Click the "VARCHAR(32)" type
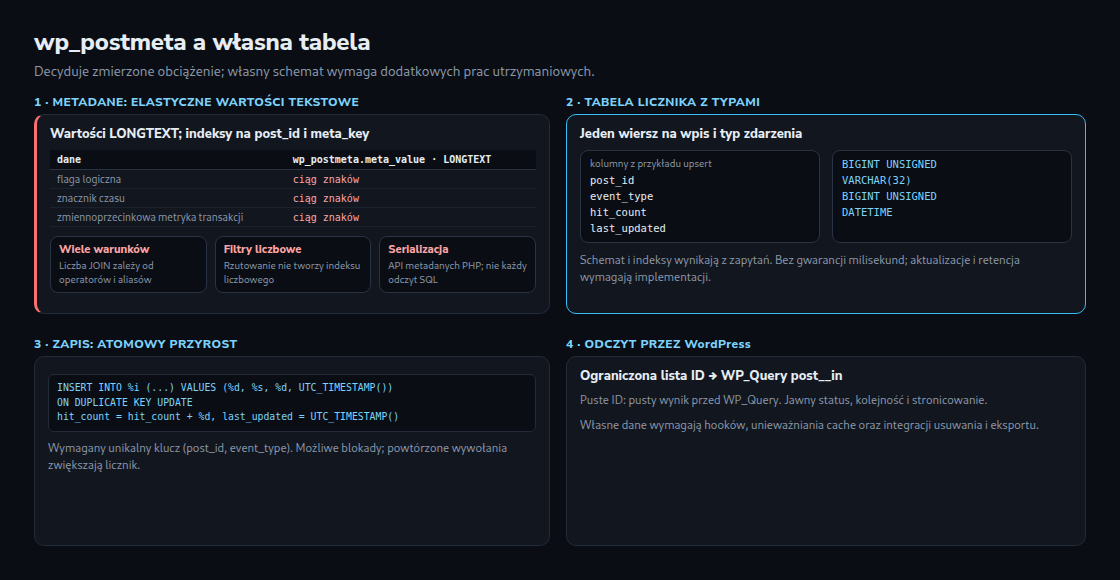The height and width of the screenshot is (580, 1120). click(876, 180)
